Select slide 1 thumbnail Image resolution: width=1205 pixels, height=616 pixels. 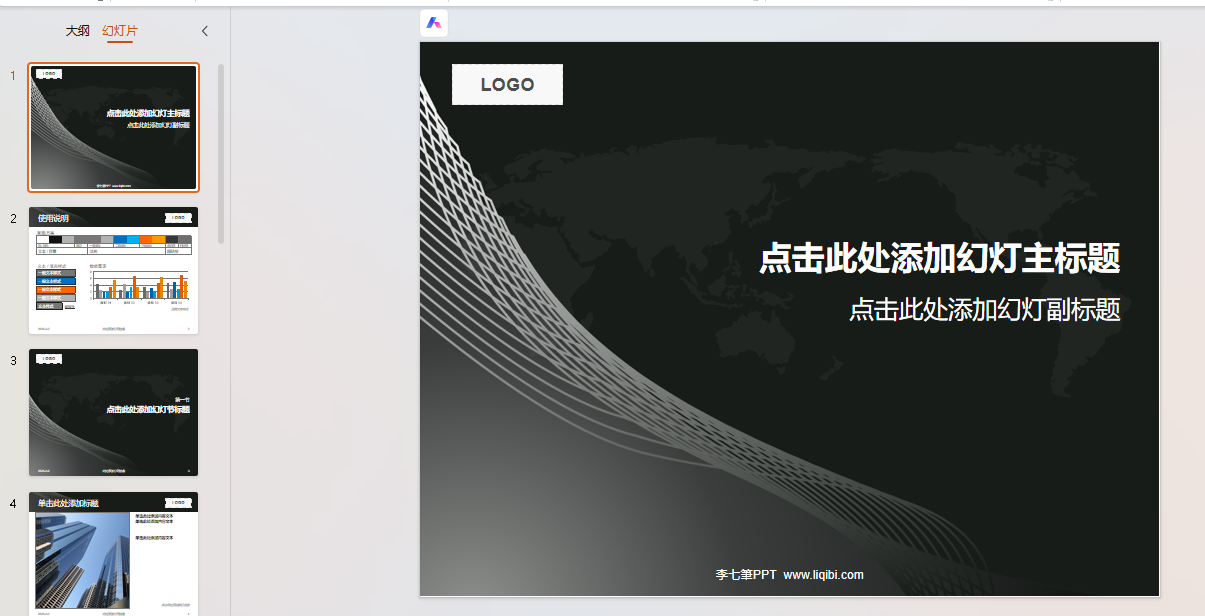point(114,127)
